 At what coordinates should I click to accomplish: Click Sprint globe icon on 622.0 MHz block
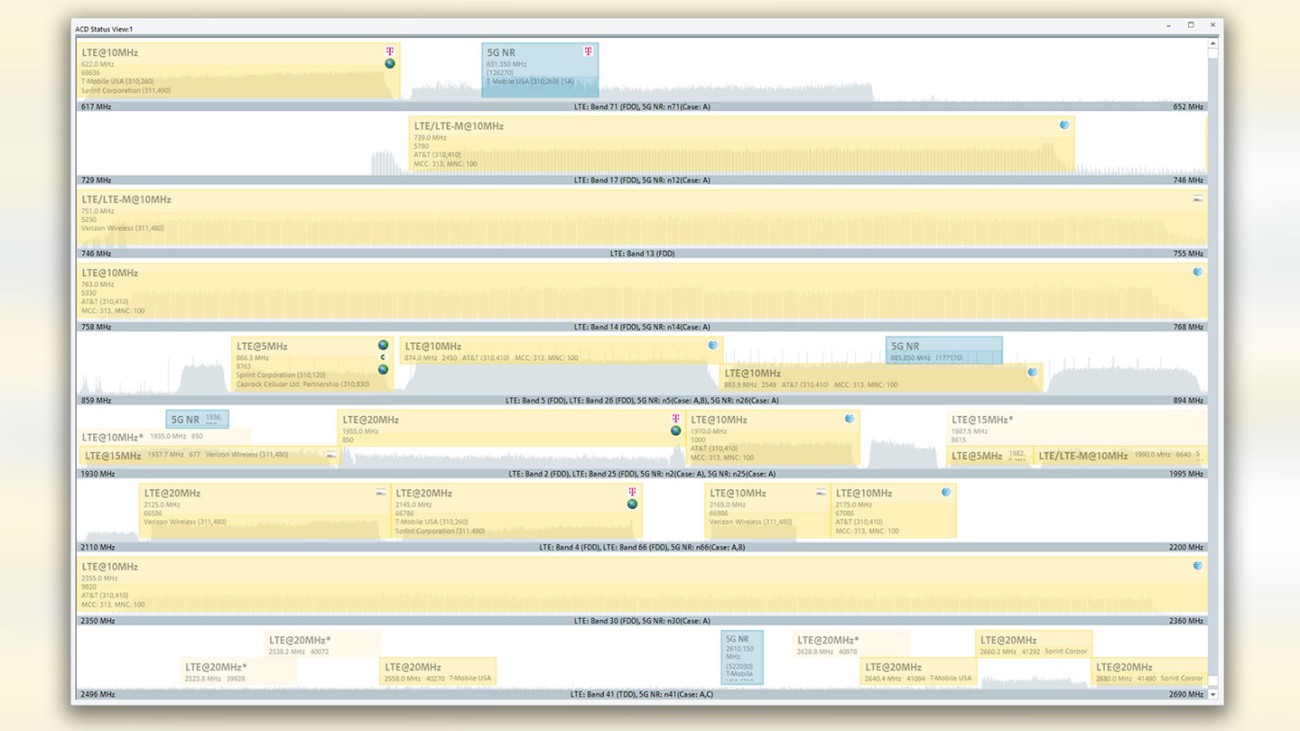390,64
